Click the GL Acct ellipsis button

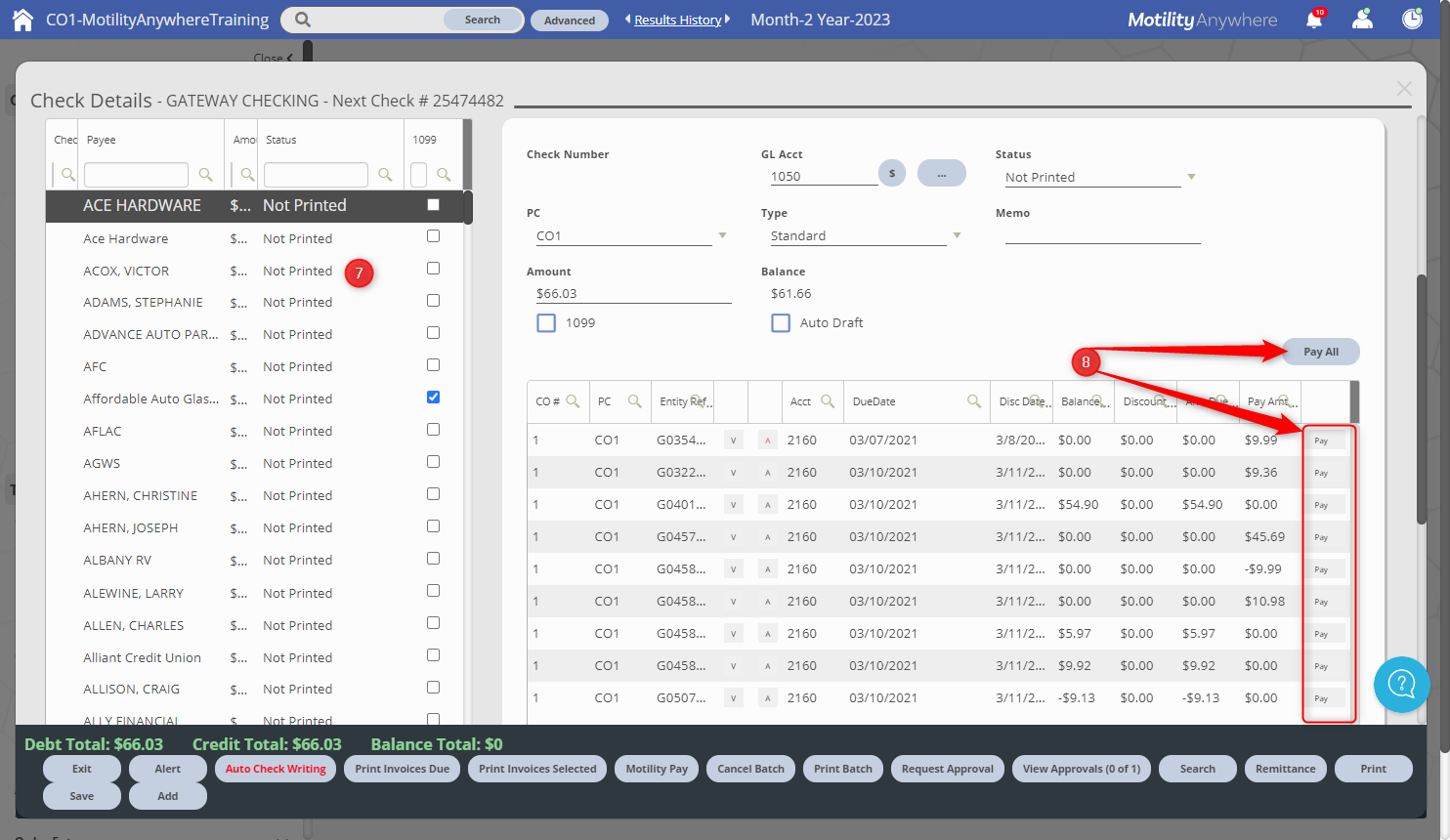coord(942,173)
